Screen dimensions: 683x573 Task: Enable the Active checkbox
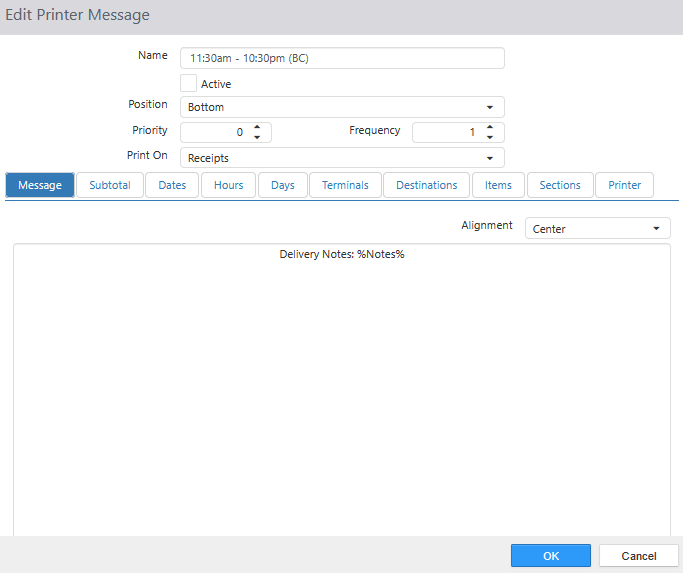(188, 83)
